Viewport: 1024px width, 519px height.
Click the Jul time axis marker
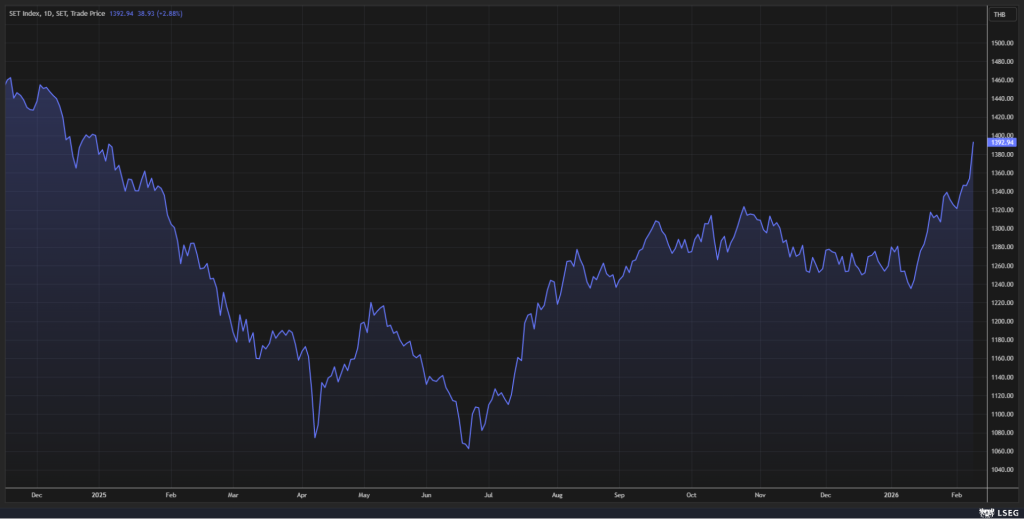pyautogui.click(x=489, y=494)
